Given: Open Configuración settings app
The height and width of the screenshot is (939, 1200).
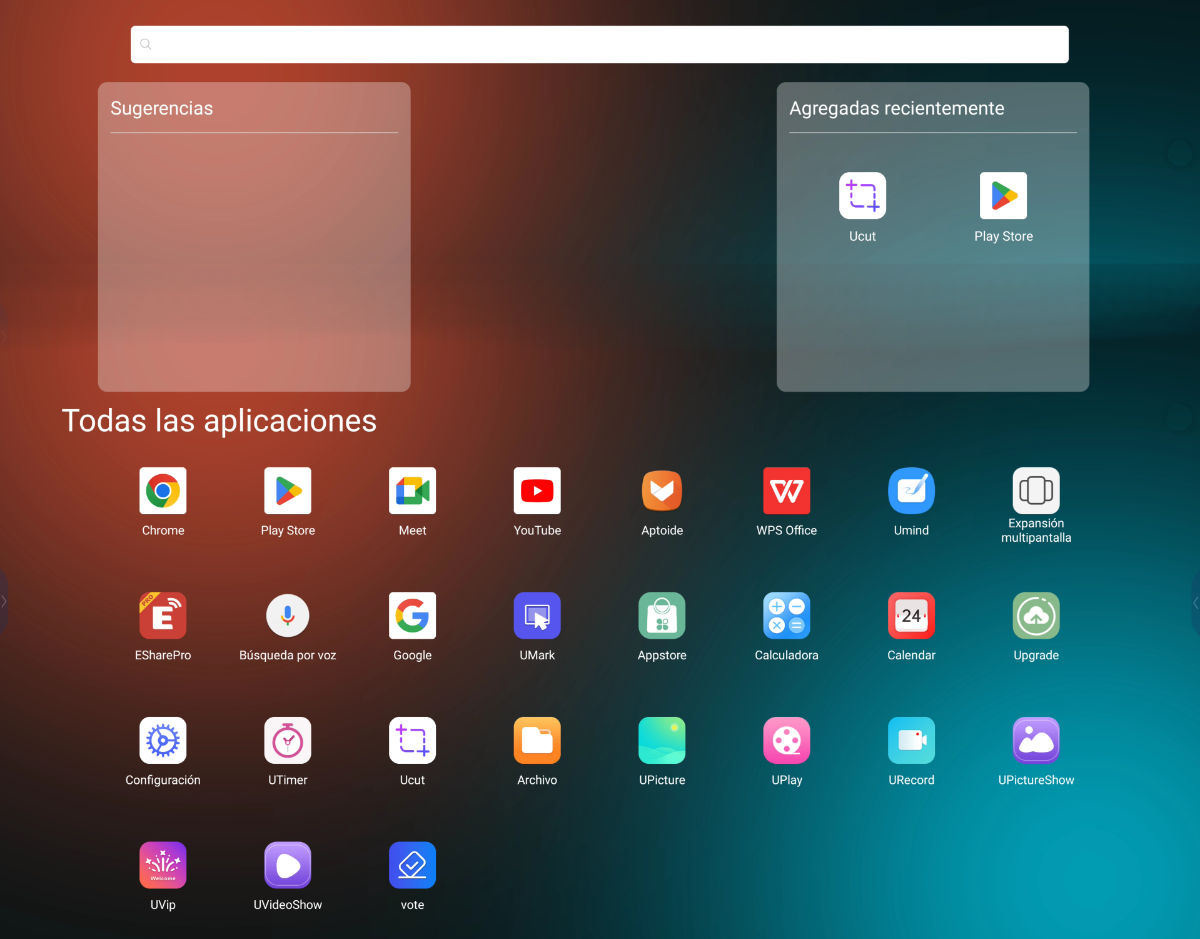Looking at the screenshot, I should pyautogui.click(x=163, y=741).
